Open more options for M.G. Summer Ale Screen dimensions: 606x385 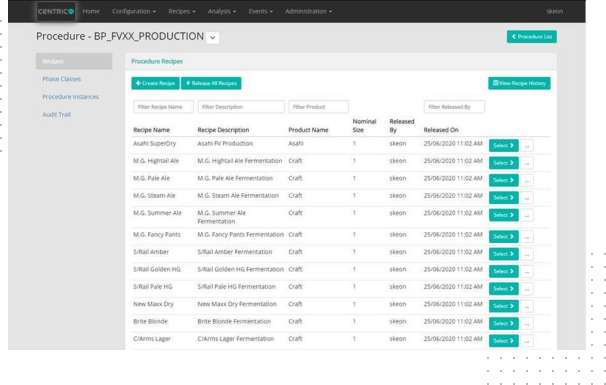(x=527, y=215)
